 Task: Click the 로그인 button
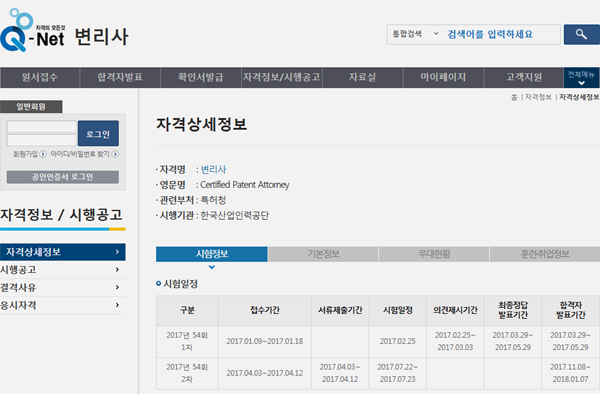pyautogui.click(x=98, y=133)
